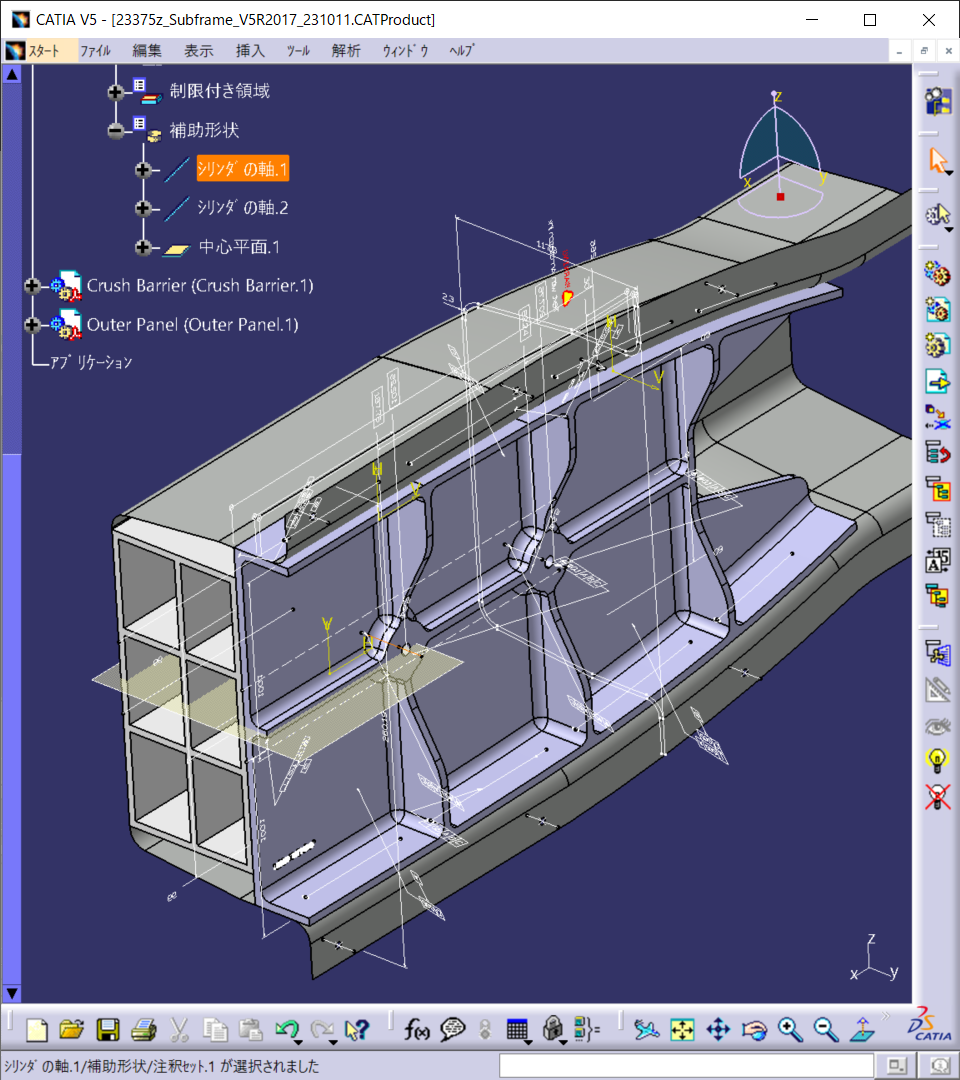Select シリンダの軸.2 in the tree

point(242,208)
